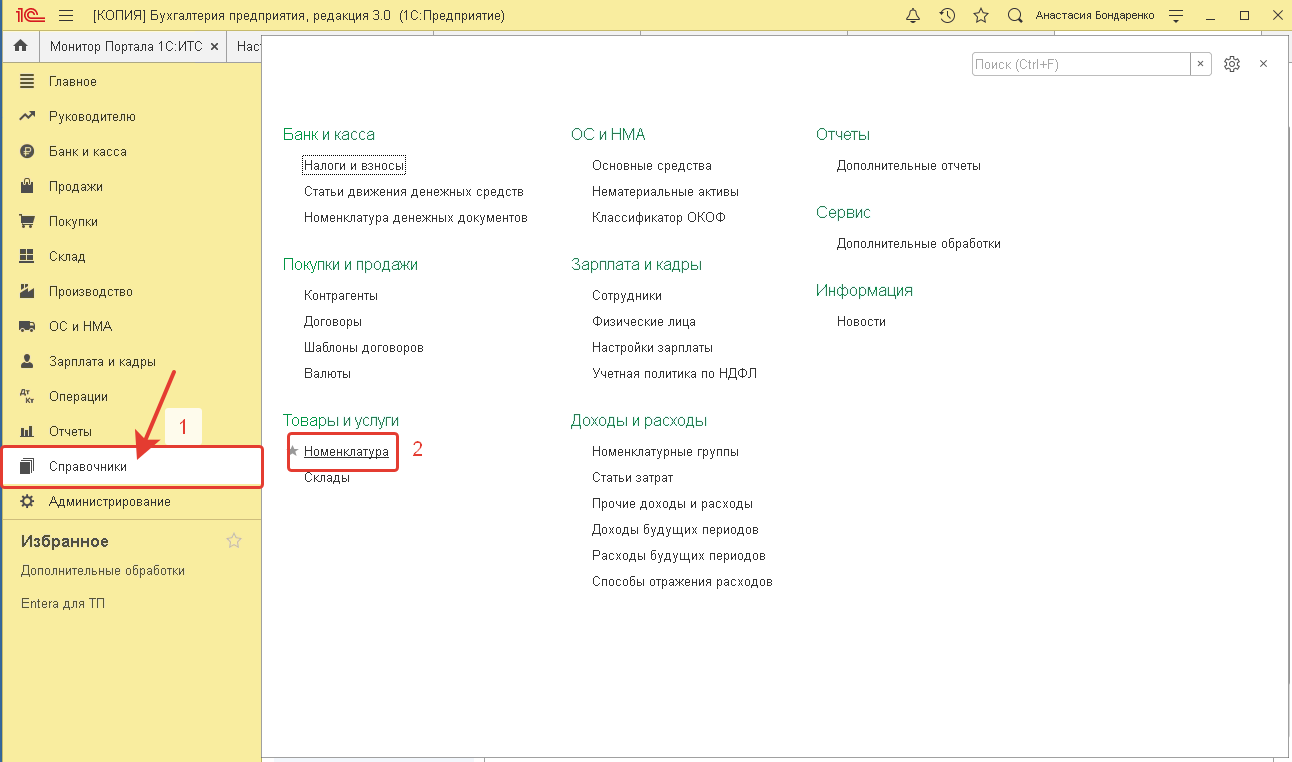Open Номенклатурные группы link

pos(665,452)
